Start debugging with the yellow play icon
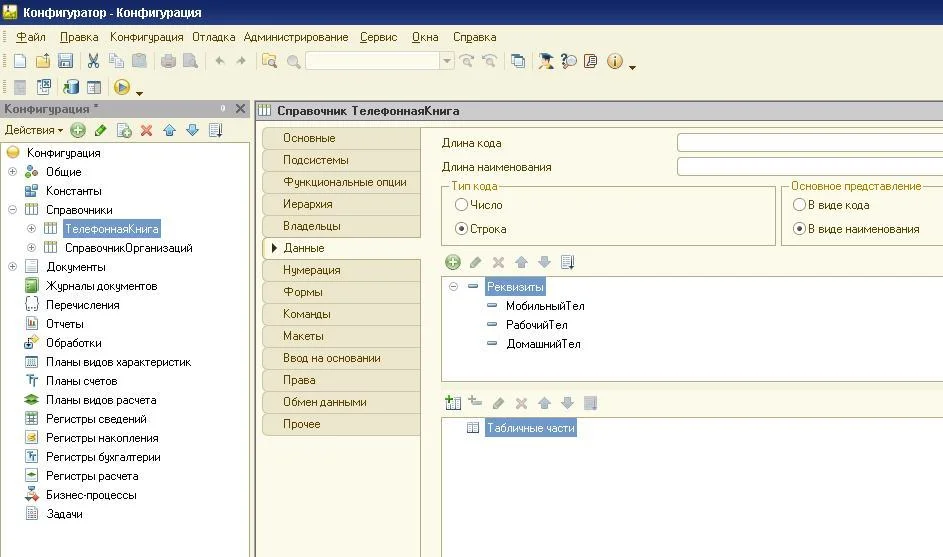Viewport: 943px width, 557px height. click(122, 88)
